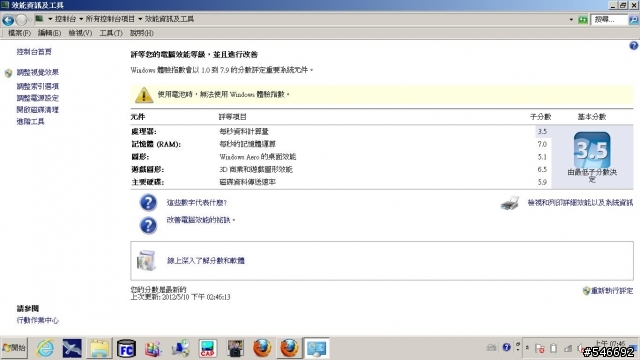Open 進階工具 in the sidebar
Viewport: 640px width, 360px height.
(x=30, y=122)
